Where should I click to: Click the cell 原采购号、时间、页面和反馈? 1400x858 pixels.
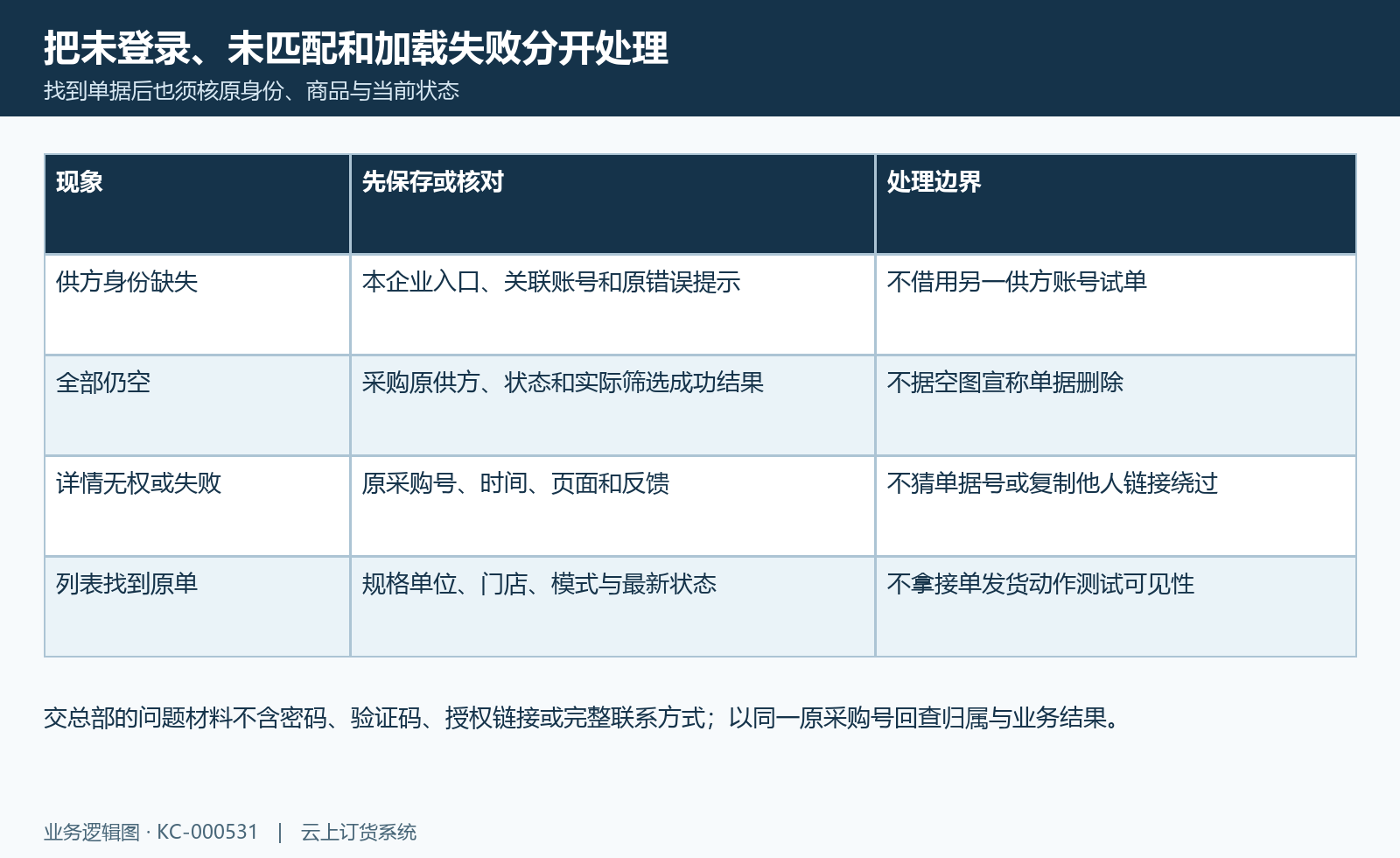click(x=612, y=506)
